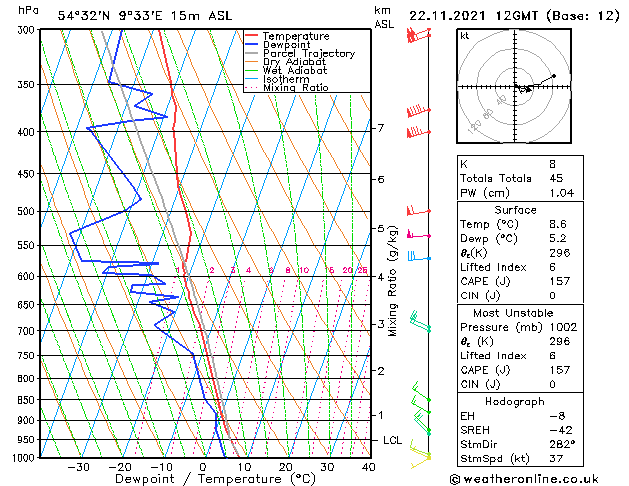Image resolution: width=629 pixels, height=486 pixels.
Task: Click the Pressure (mb) value 1002
Action: (x=563, y=327)
